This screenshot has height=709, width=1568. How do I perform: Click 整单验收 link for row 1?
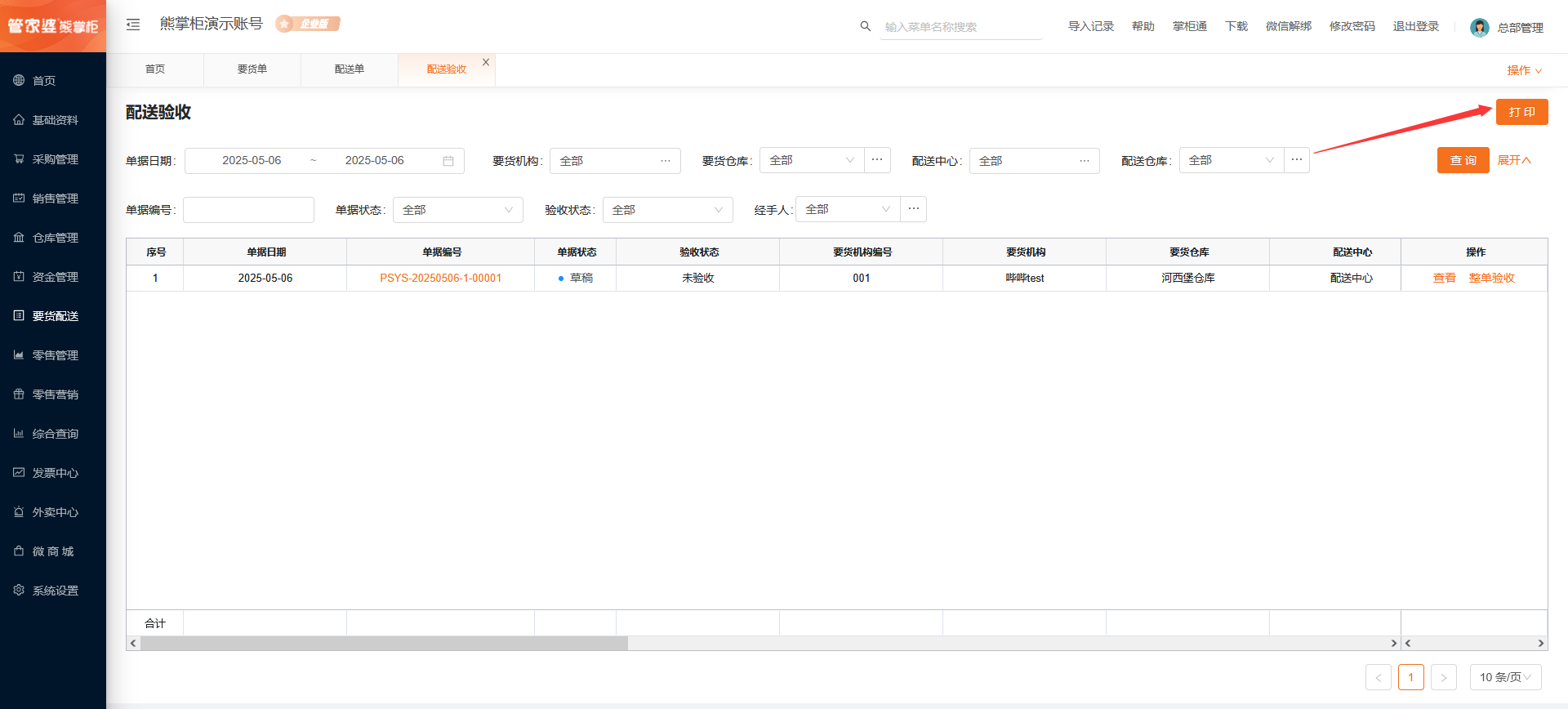click(1492, 278)
